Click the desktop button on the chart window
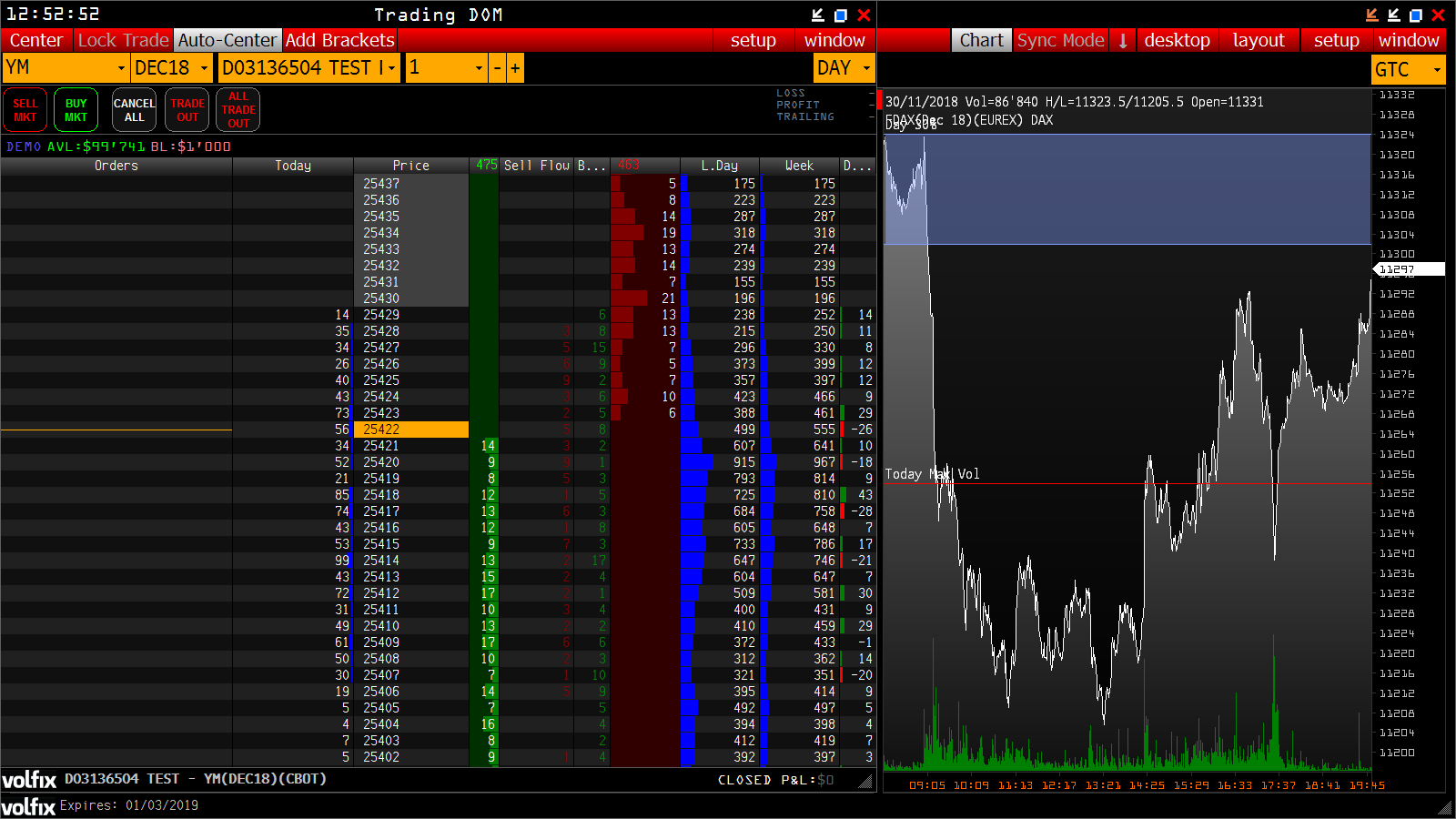Screen dimensions: 1456x819 pos(1178,40)
